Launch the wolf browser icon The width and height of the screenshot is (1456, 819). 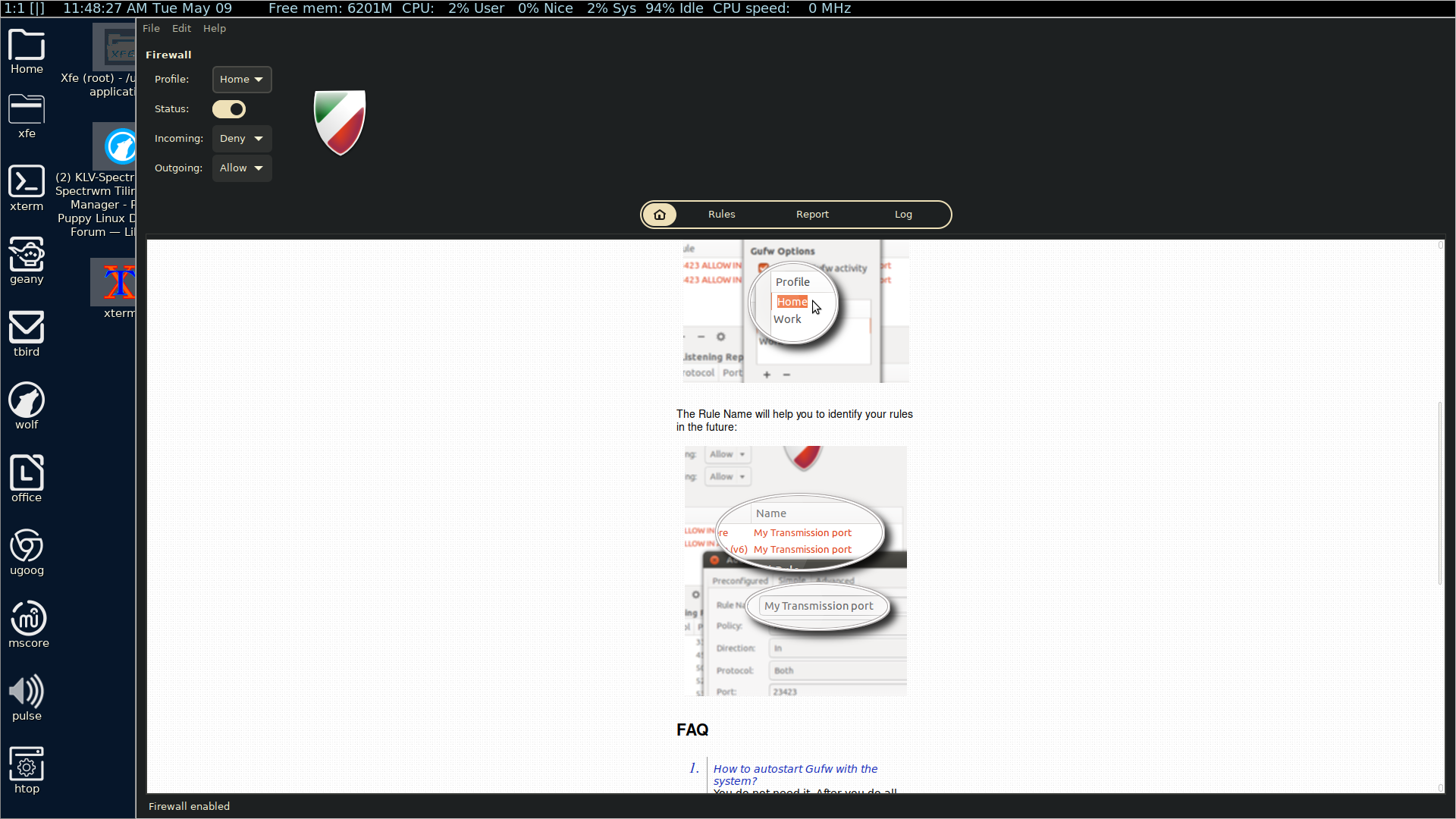pos(27,401)
